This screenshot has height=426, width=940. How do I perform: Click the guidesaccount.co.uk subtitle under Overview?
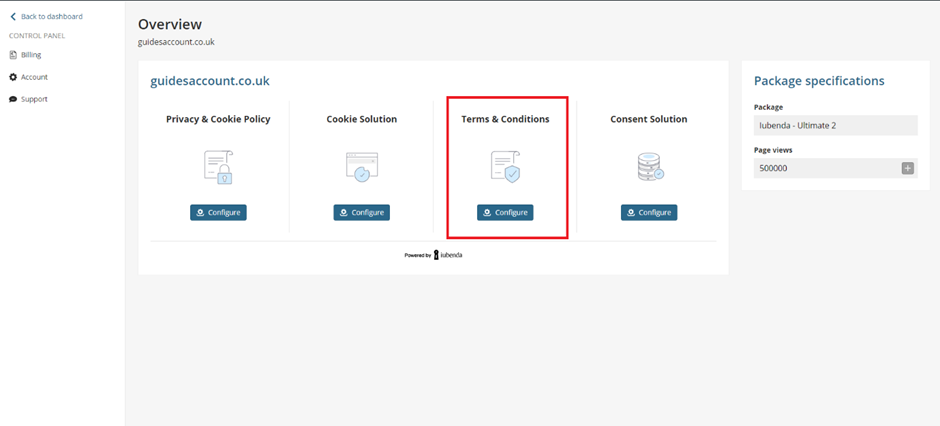coord(176,43)
